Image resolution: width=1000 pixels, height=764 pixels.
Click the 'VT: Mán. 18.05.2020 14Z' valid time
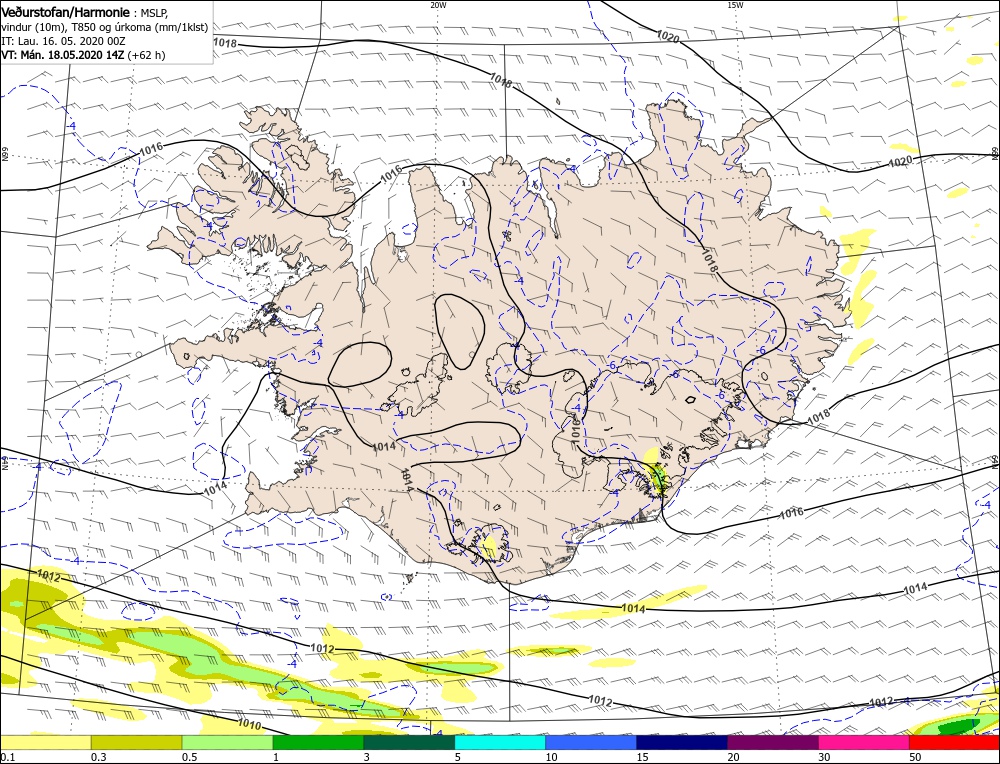click(63, 55)
